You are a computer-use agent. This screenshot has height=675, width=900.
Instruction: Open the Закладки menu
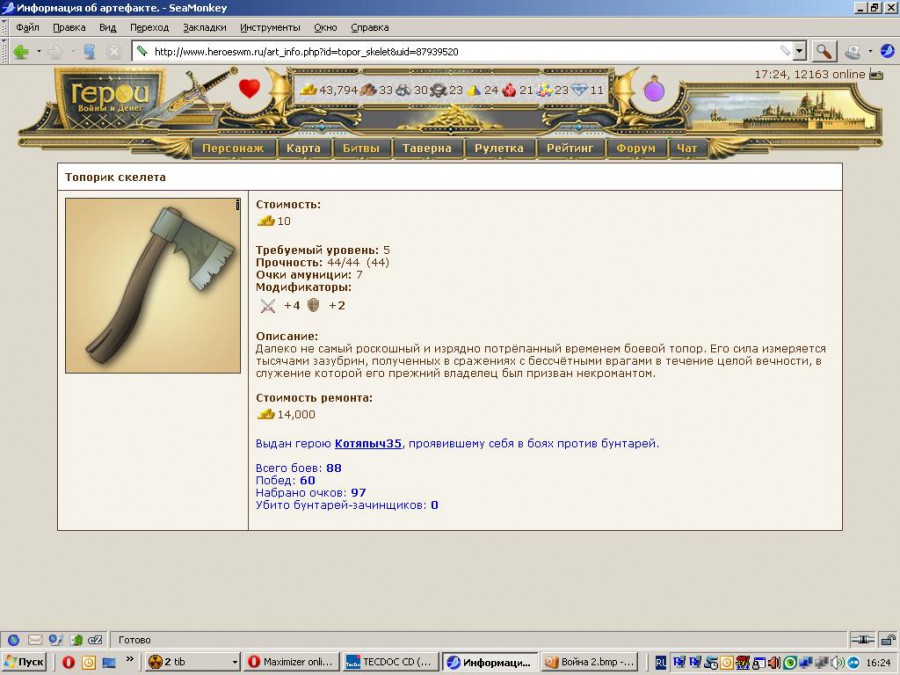(204, 27)
